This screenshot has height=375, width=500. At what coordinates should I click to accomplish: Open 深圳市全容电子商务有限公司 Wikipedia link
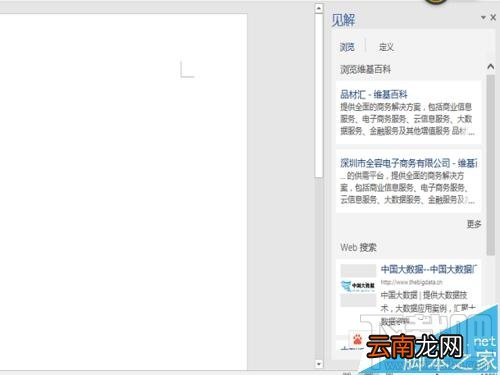pos(409,163)
